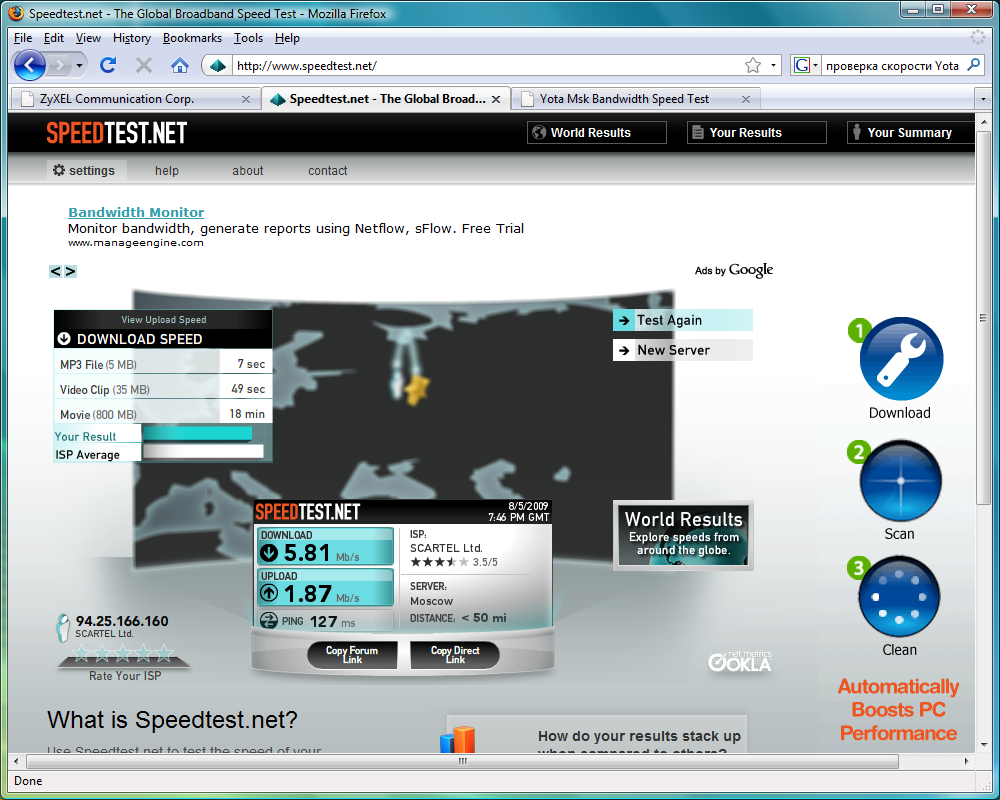Screen dimensions: 1000x800
Task: Click the about link
Action: click(x=247, y=170)
